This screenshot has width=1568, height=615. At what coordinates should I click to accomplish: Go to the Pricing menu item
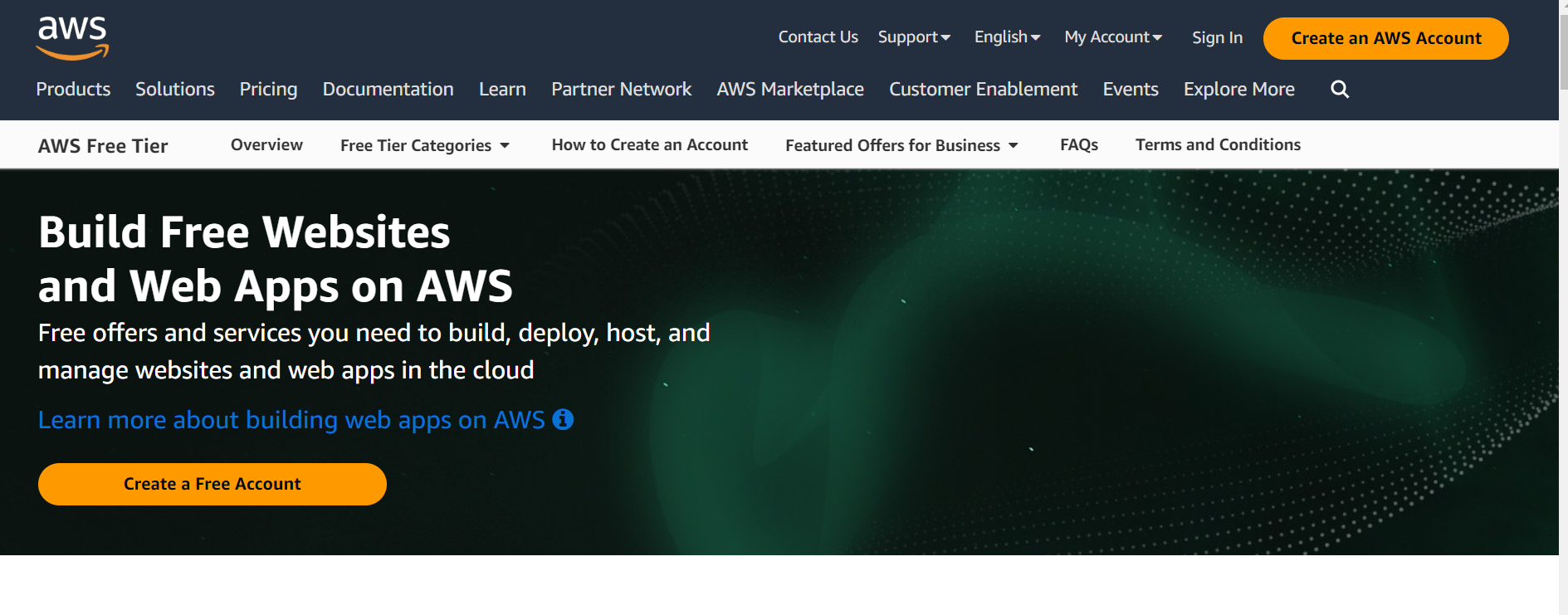[x=268, y=89]
